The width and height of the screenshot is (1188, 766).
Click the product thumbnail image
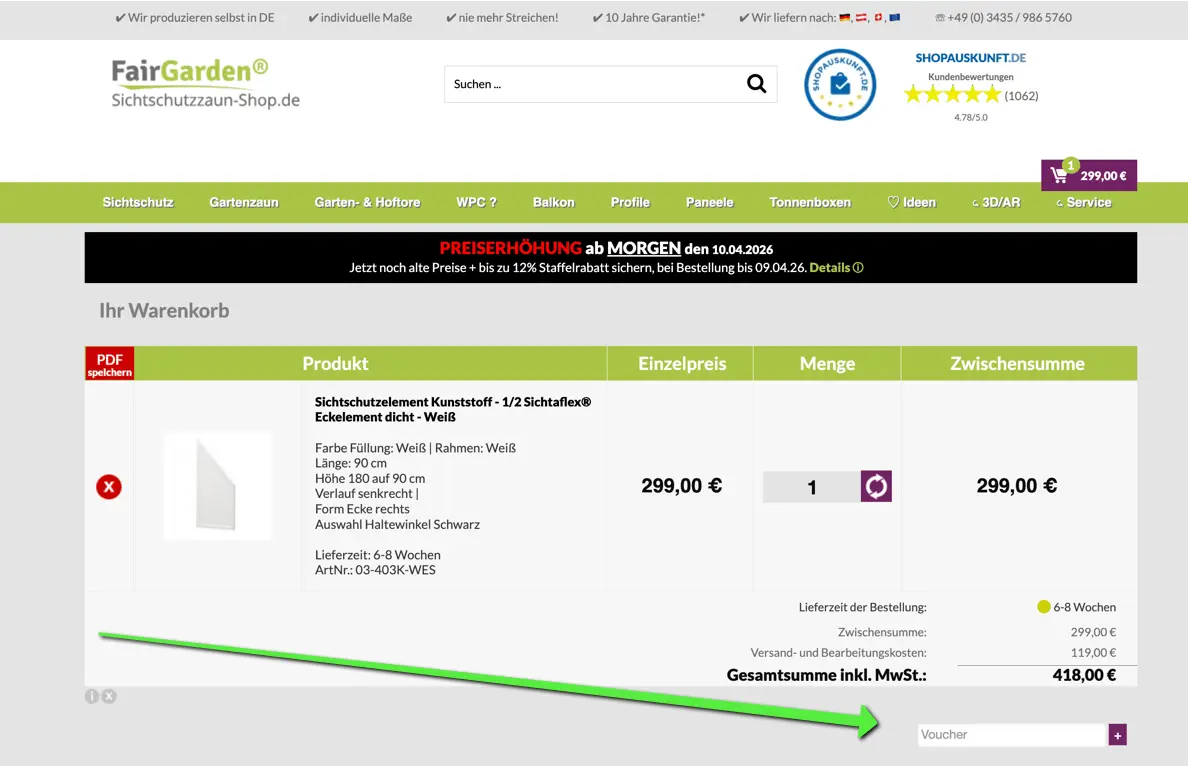[x=218, y=486]
